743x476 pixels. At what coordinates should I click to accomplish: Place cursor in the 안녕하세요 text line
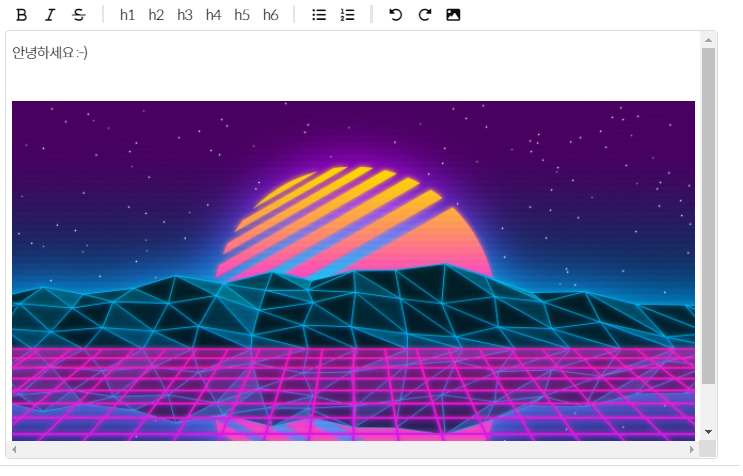pyautogui.click(x=50, y=53)
